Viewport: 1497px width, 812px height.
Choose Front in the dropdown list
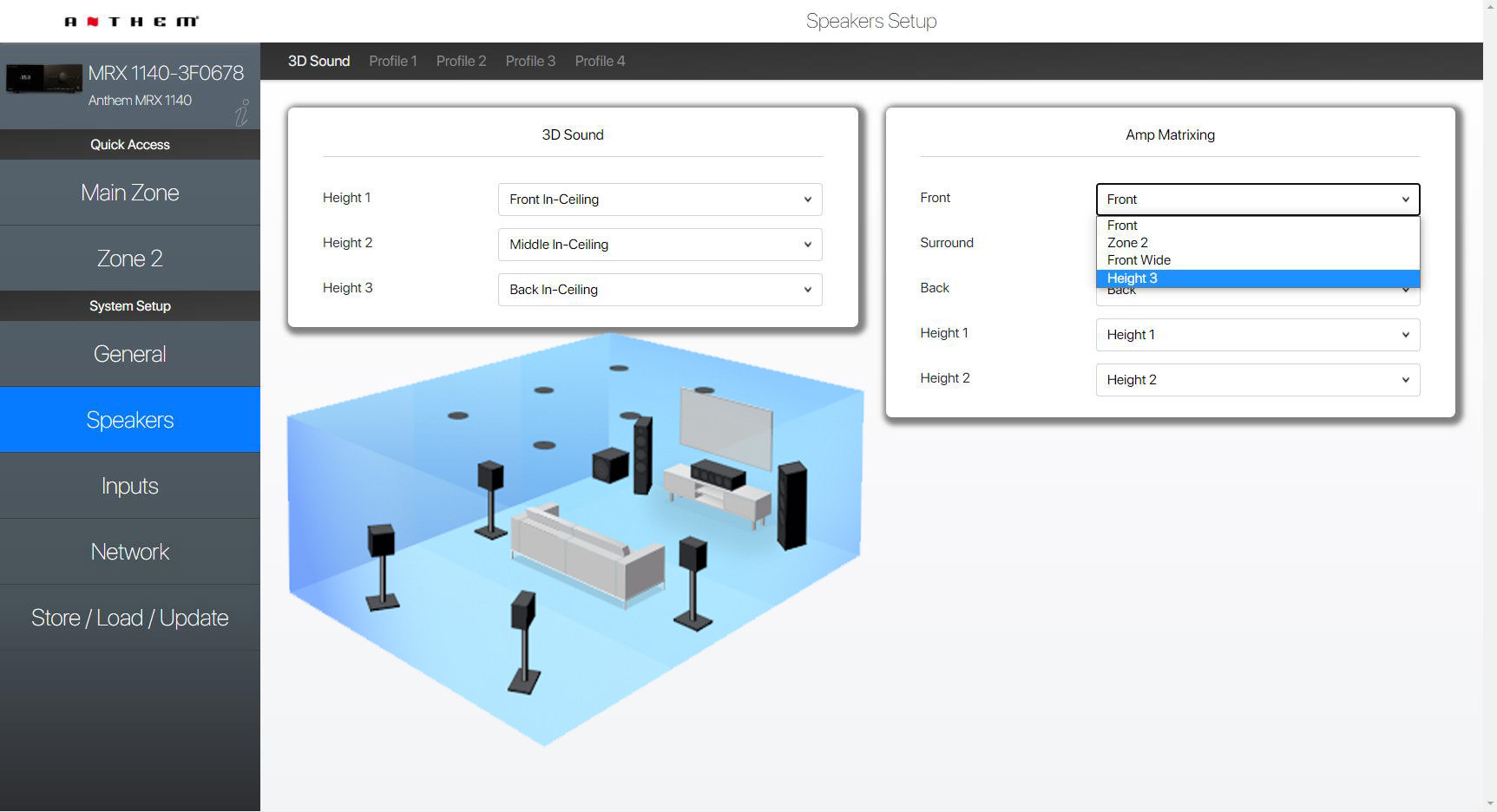point(1257,226)
